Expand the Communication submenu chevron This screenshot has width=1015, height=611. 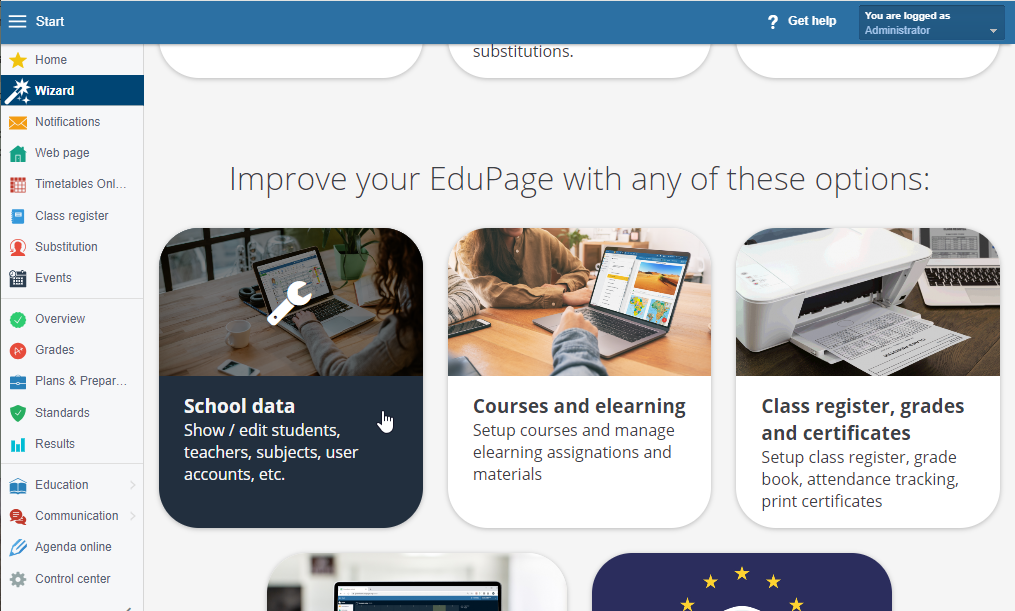pos(132,516)
